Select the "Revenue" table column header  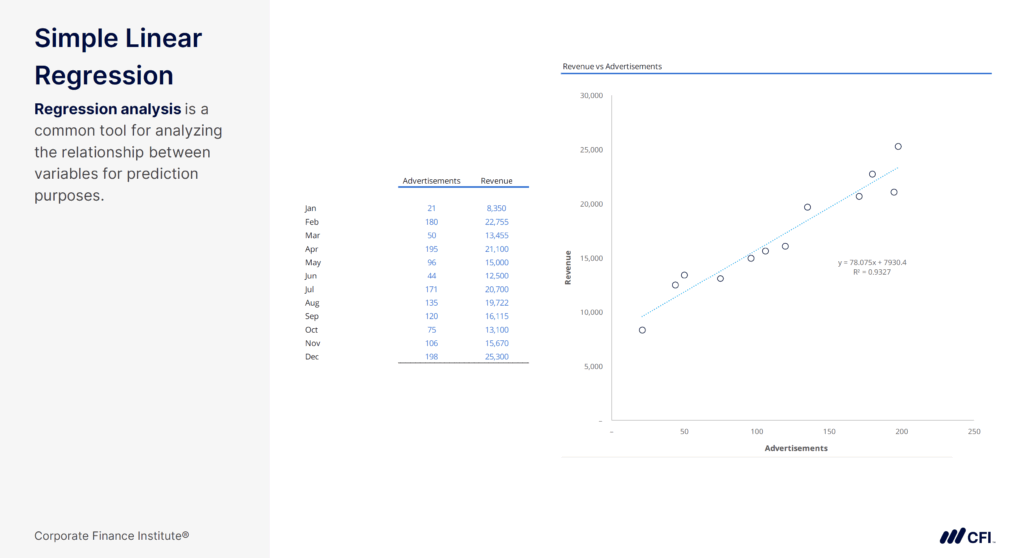tap(496, 181)
